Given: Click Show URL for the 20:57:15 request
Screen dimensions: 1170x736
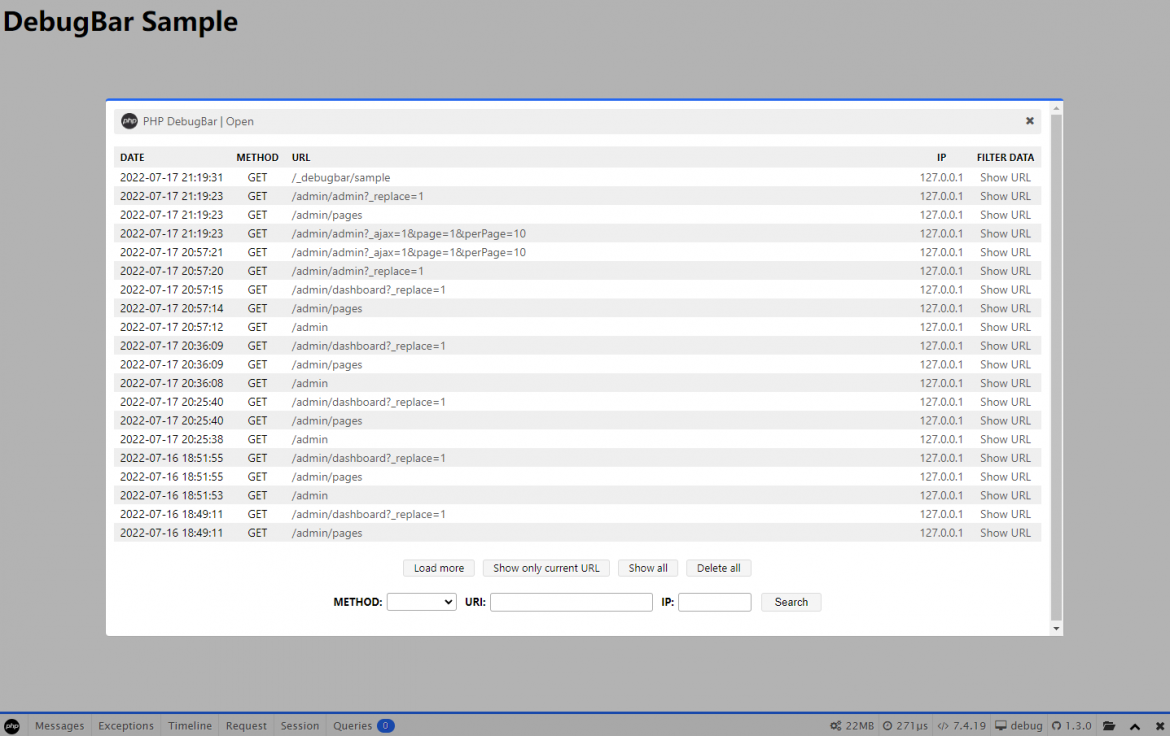Looking at the screenshot, I should 1005,290.
